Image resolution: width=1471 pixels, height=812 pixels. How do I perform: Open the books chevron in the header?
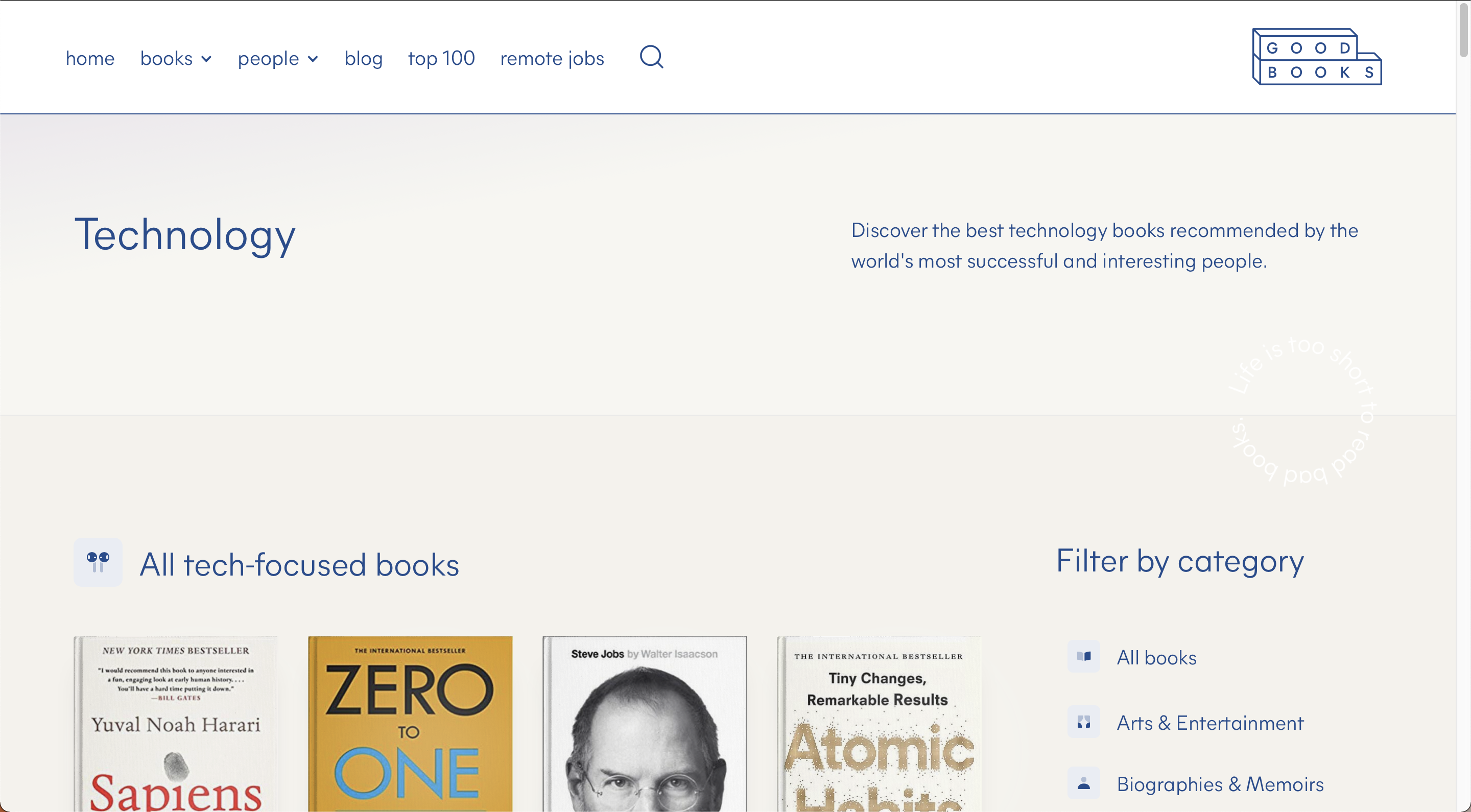pyautogui.click(x=206, y=58)
